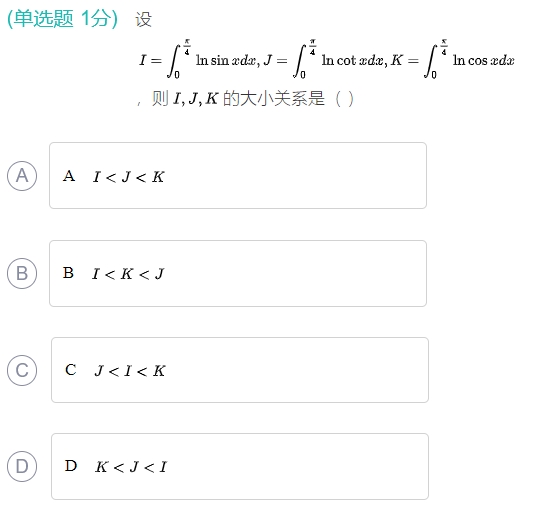Click the 设 character after the label
This screenshot has height=514, width=553.
tap(144, 19)
